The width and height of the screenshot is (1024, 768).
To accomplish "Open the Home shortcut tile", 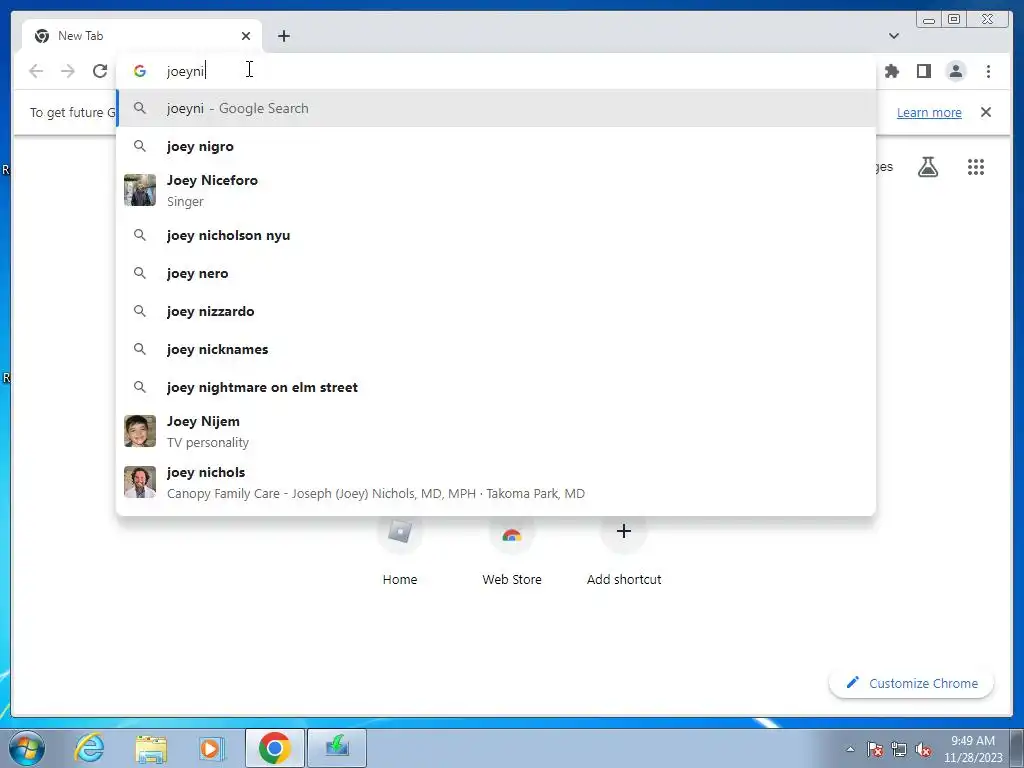I will tap(400, 550).
